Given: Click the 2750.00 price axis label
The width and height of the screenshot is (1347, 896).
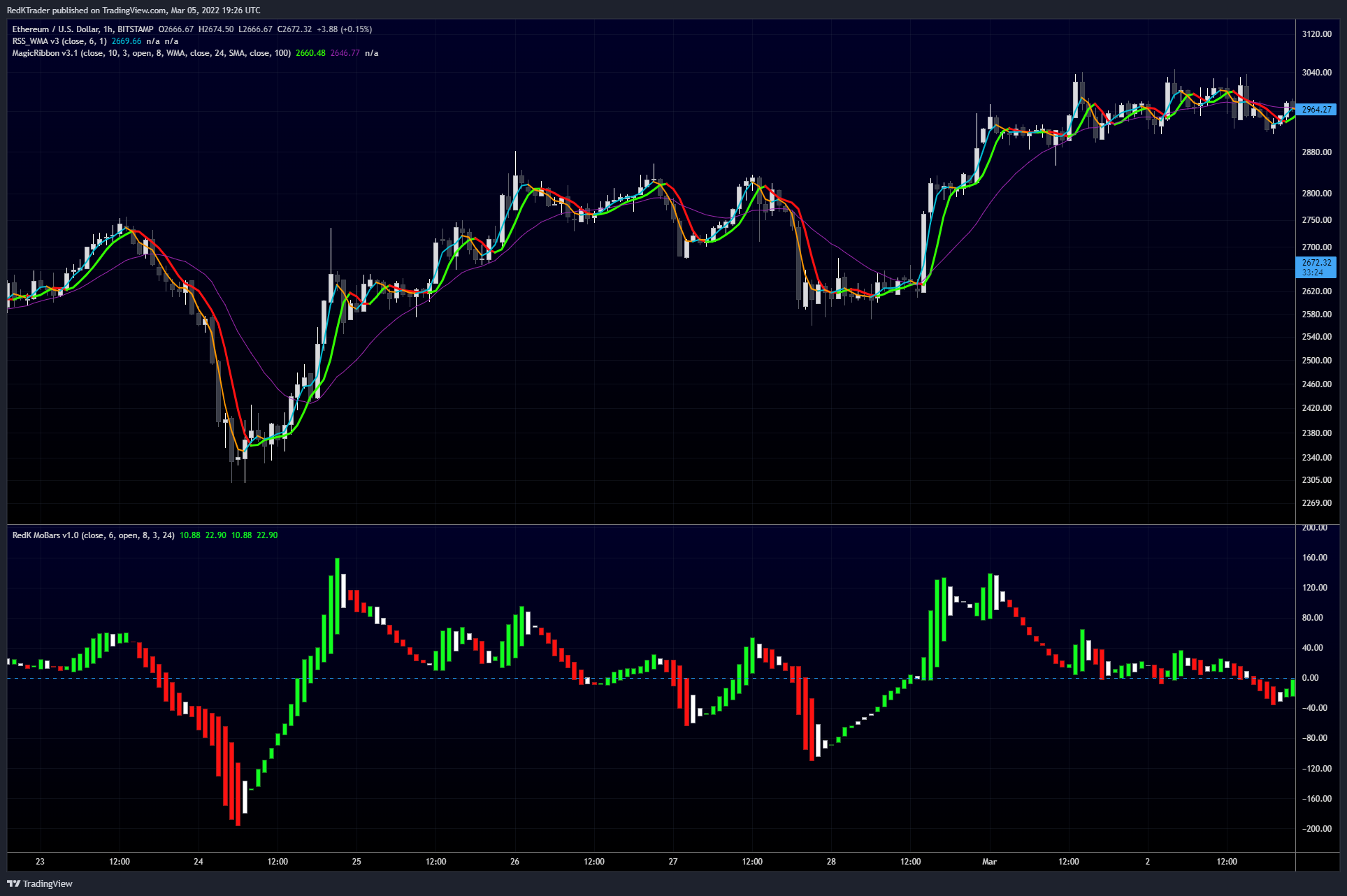Looking at the screenshot, I should click(1316, 220).
